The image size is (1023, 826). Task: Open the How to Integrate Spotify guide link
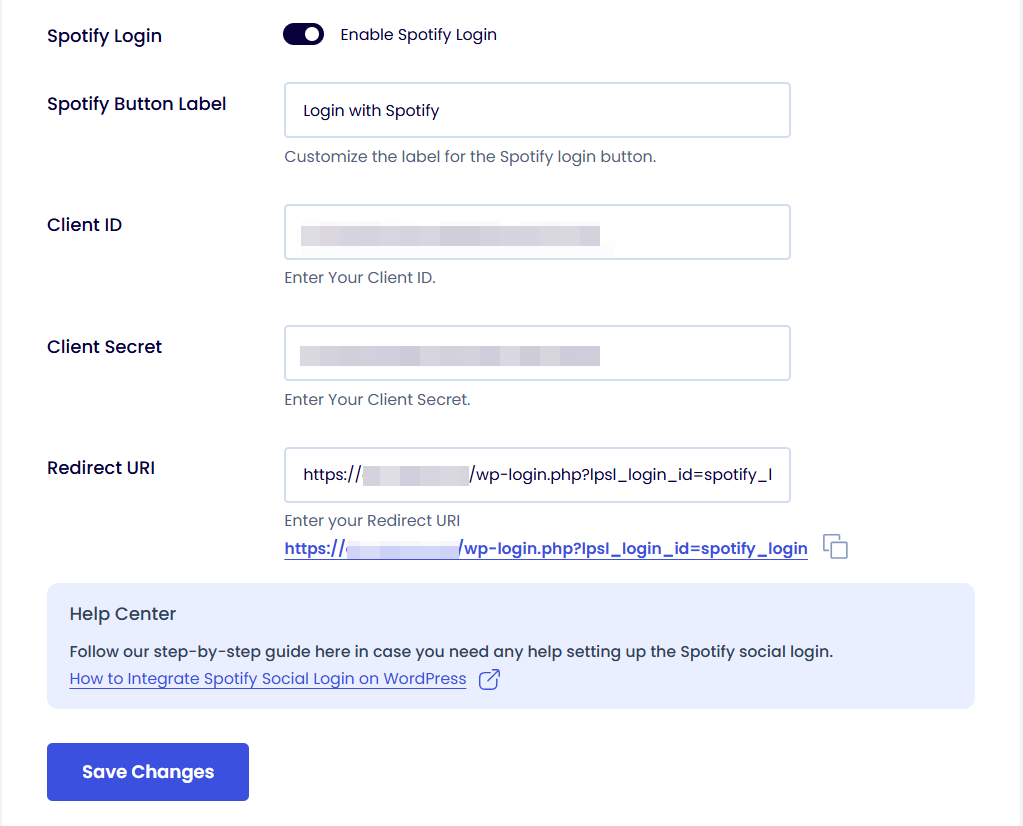(x=268, y=679)
